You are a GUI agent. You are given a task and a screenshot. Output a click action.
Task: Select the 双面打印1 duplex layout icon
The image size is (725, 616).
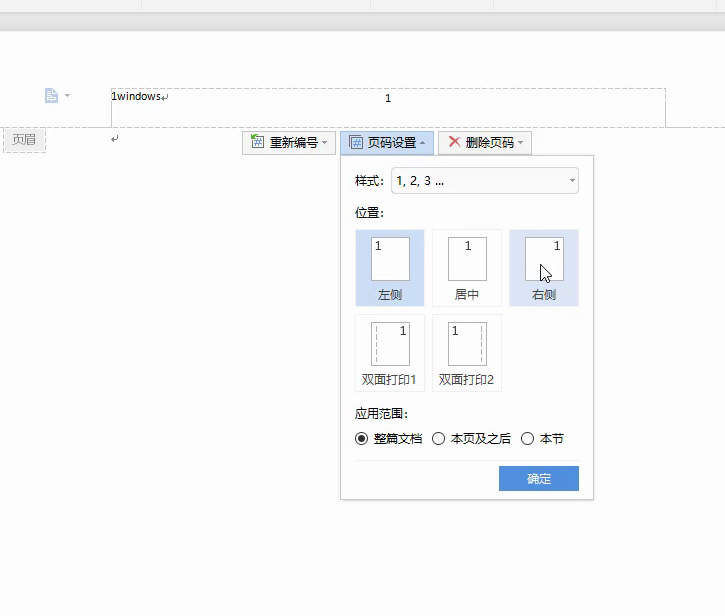[390, 344]
